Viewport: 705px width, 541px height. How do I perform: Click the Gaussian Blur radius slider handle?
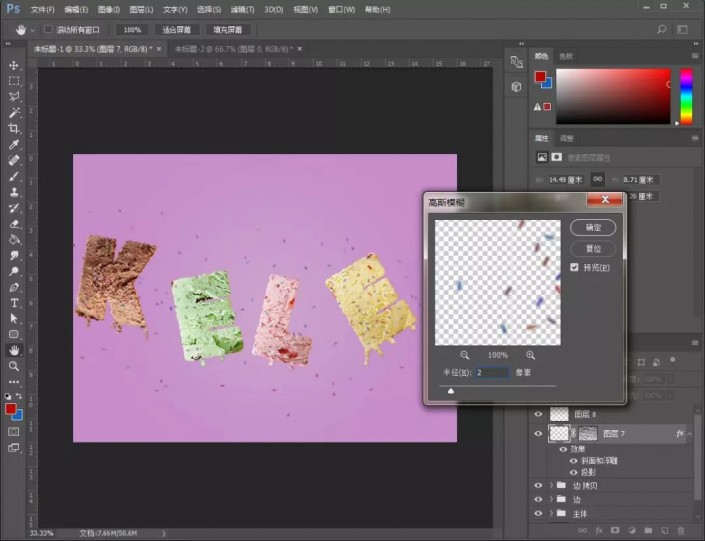(x=451, y=391)
